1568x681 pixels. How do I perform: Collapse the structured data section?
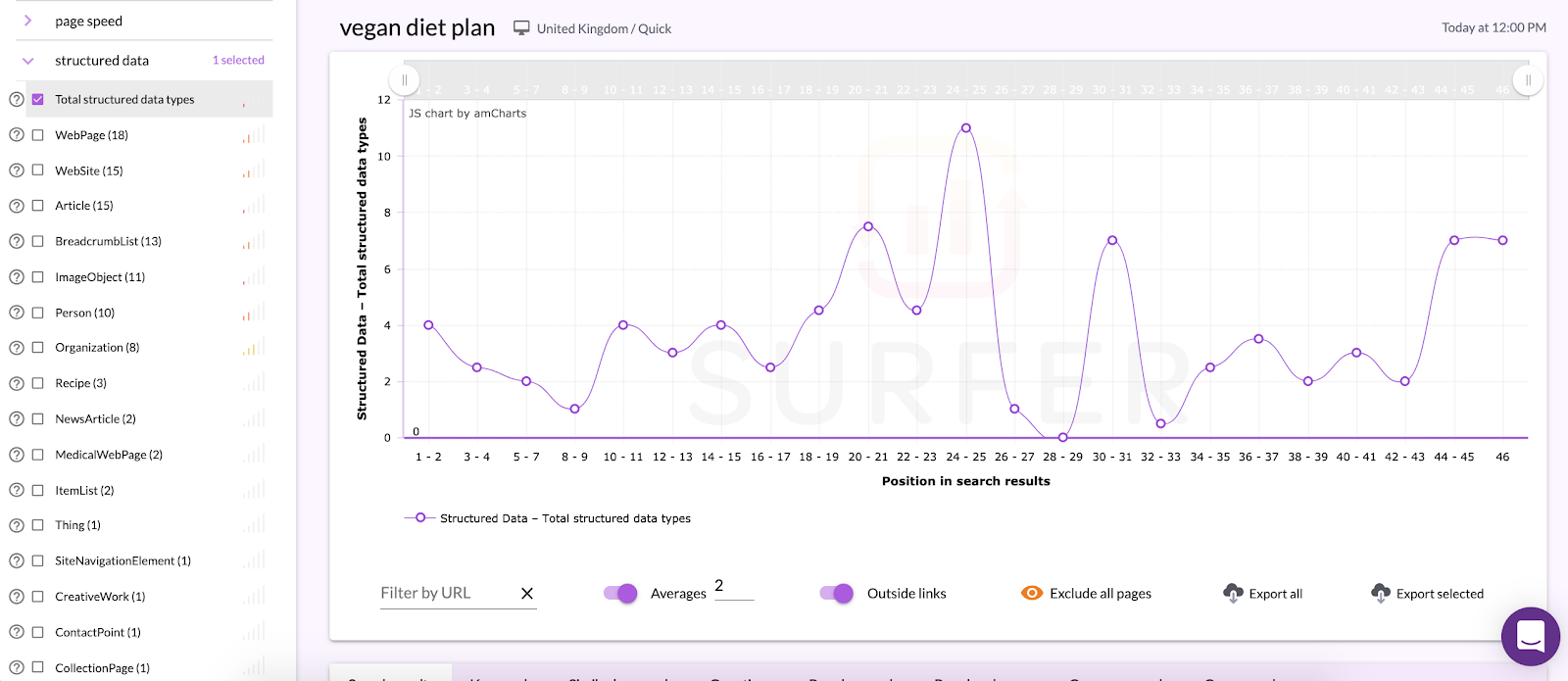click(27, 60)
